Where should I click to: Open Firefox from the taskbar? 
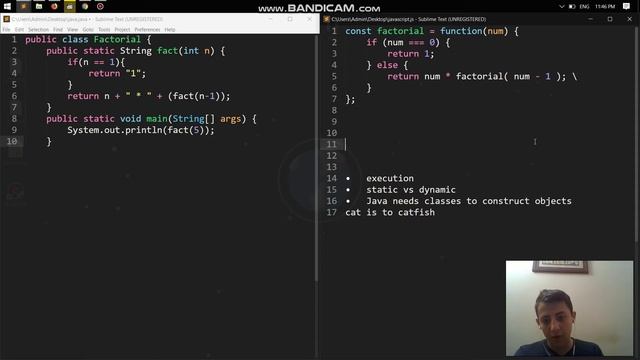54,6
